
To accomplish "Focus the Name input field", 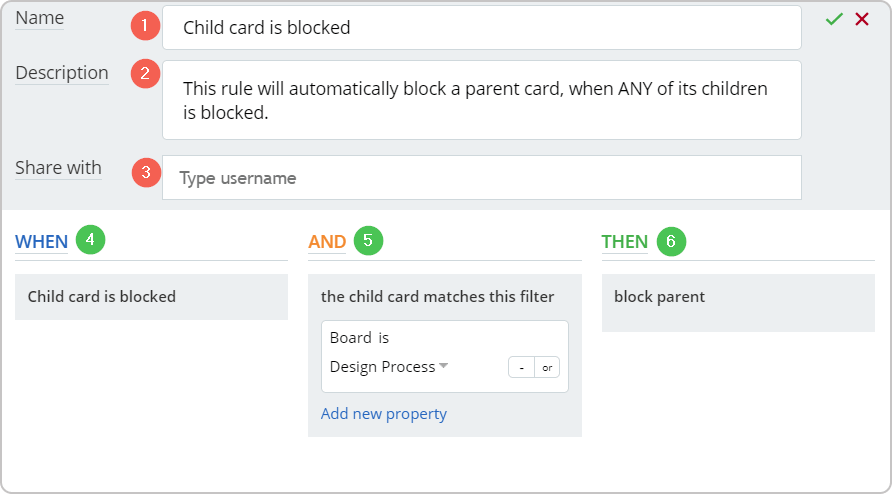I will tap(482, 27).
